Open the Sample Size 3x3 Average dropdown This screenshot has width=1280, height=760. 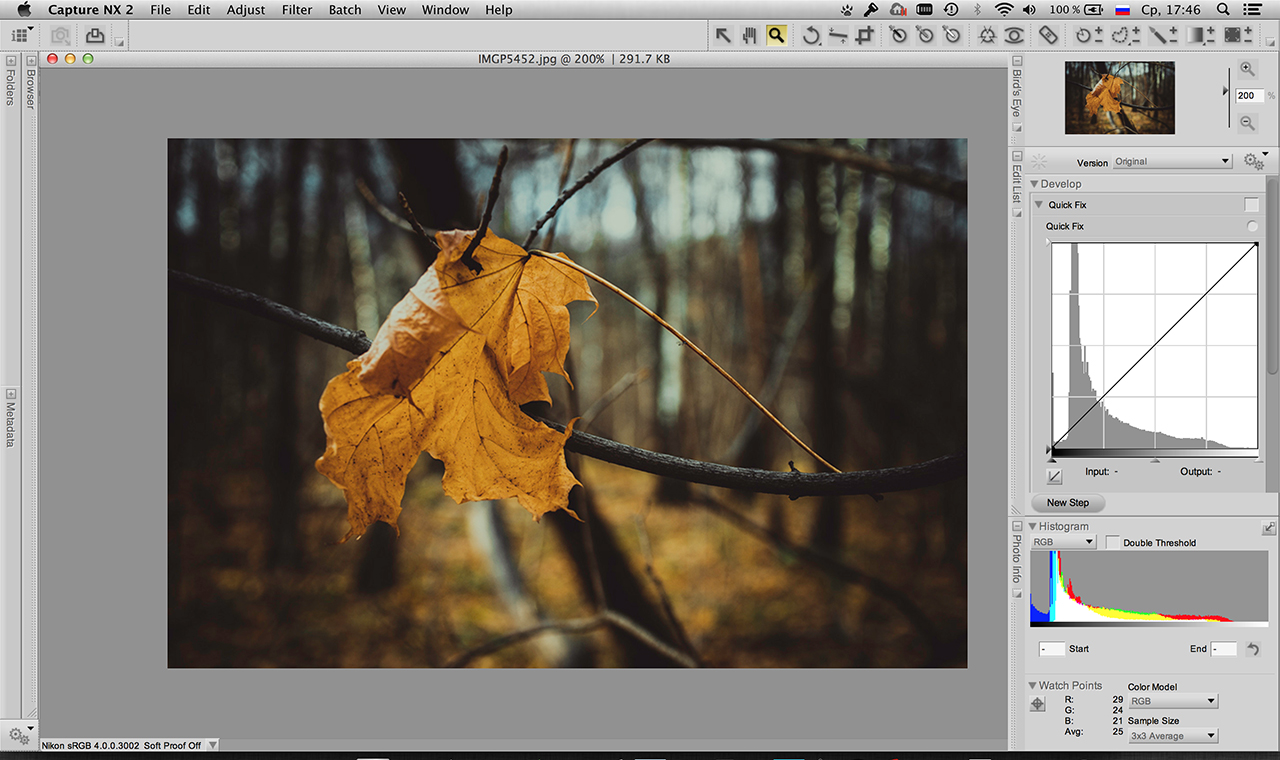click(1172, 736)
